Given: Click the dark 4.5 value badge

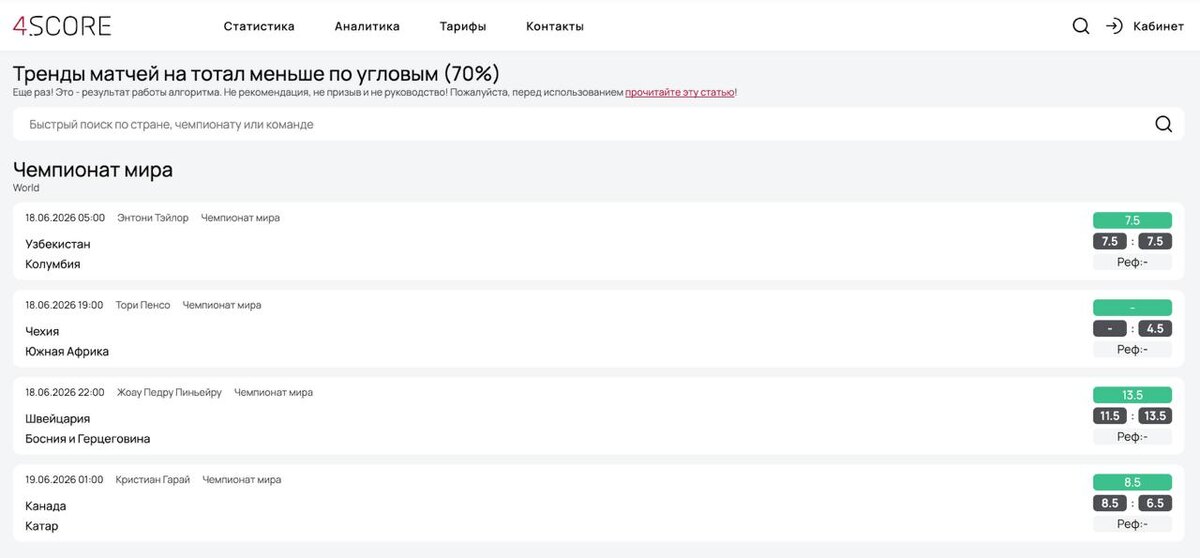Looking at the screenshot, I should 1155,328.
